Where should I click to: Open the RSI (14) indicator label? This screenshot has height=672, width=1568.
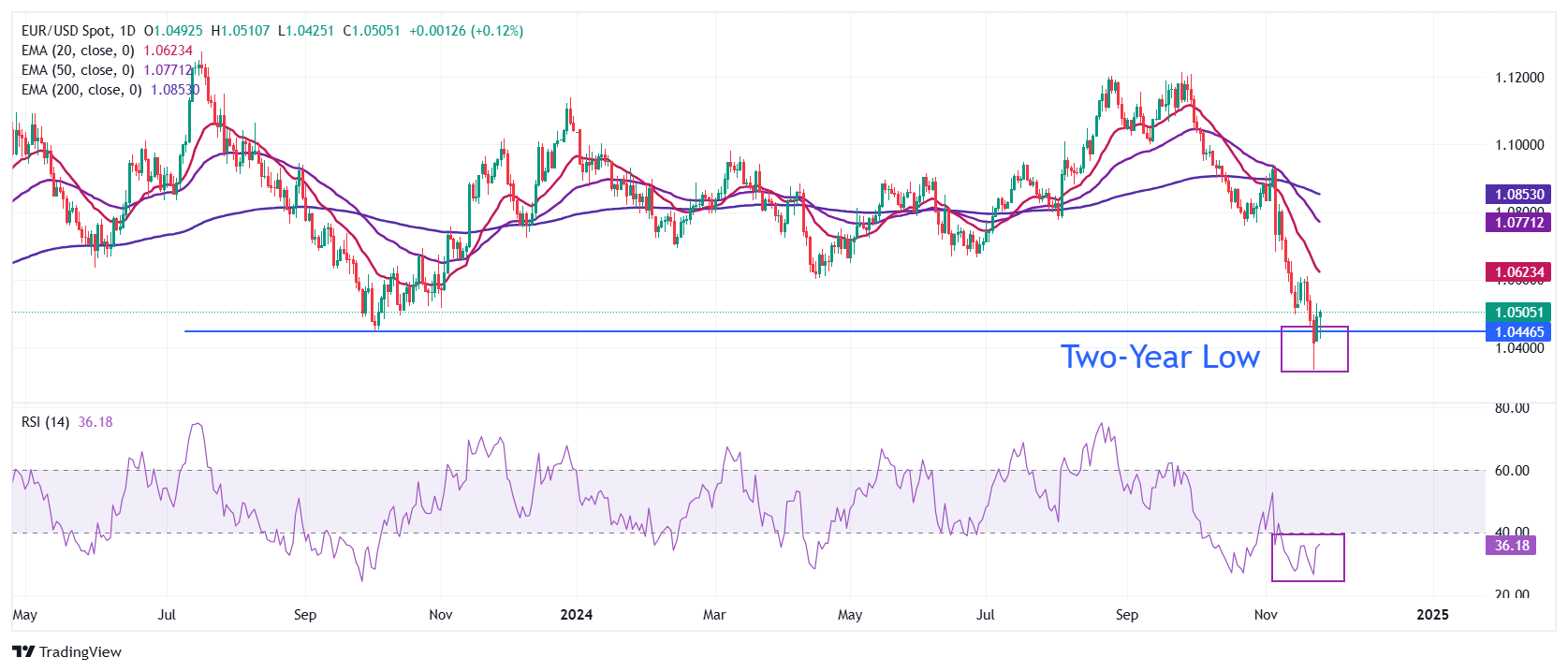pos(45,422)
